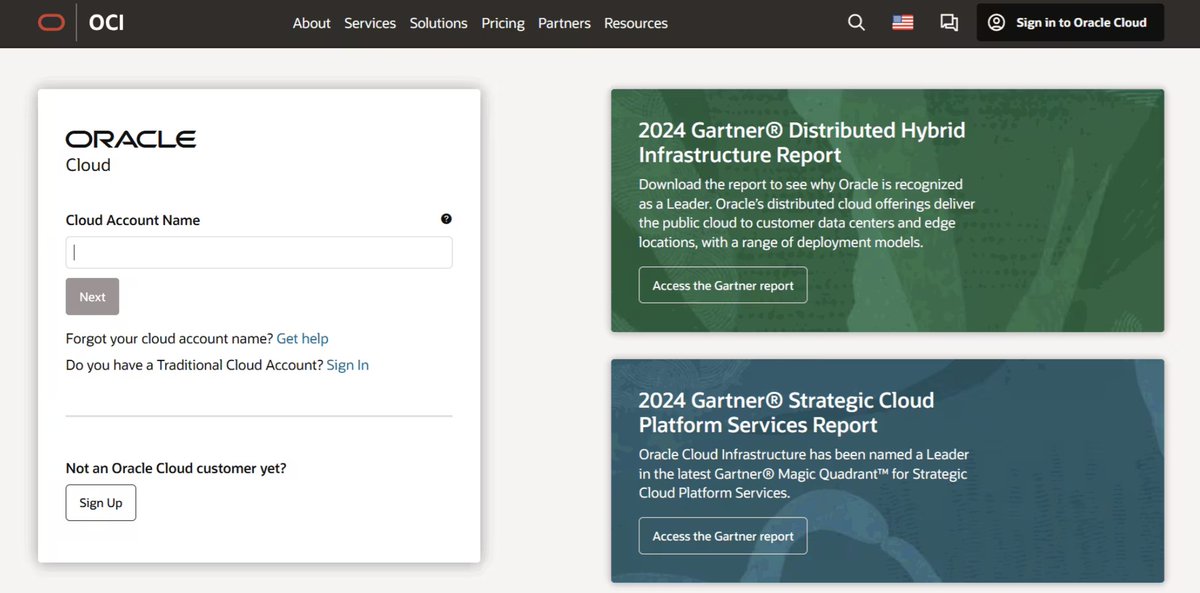
Task: Open the chat bubbles icon
Action: pyautogui.click(x=949, y=22)
